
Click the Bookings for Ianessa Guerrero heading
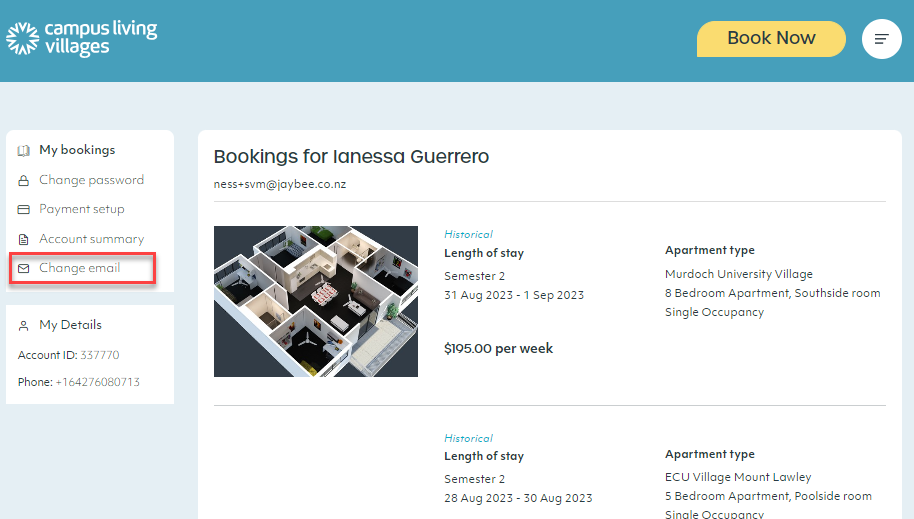351,156
